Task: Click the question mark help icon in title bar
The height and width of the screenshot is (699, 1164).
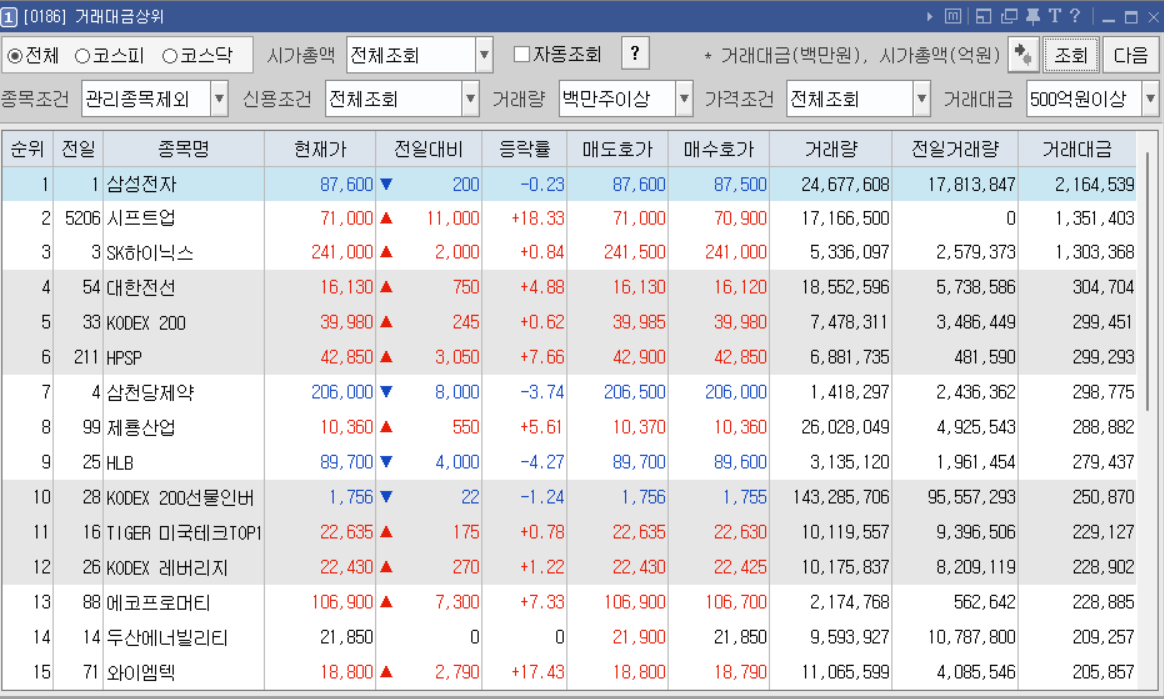Action: pos(1075,16)
